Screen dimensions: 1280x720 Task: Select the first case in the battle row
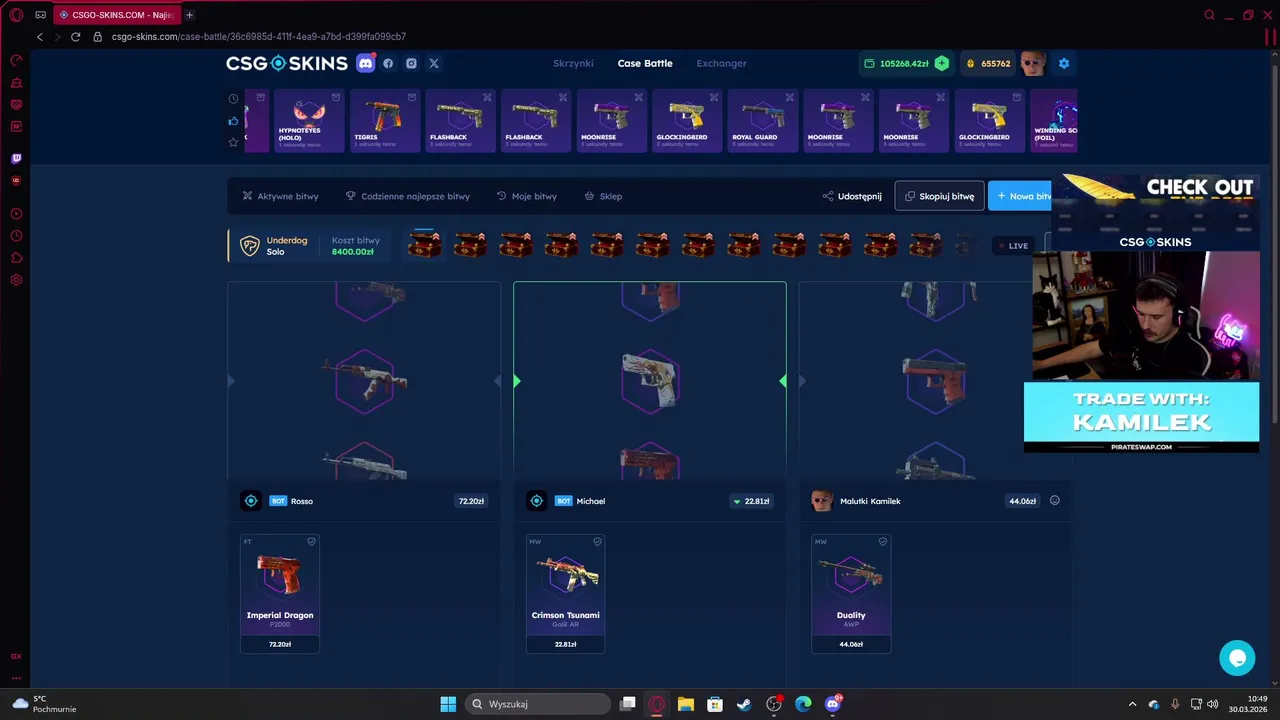tap(424, 245)
